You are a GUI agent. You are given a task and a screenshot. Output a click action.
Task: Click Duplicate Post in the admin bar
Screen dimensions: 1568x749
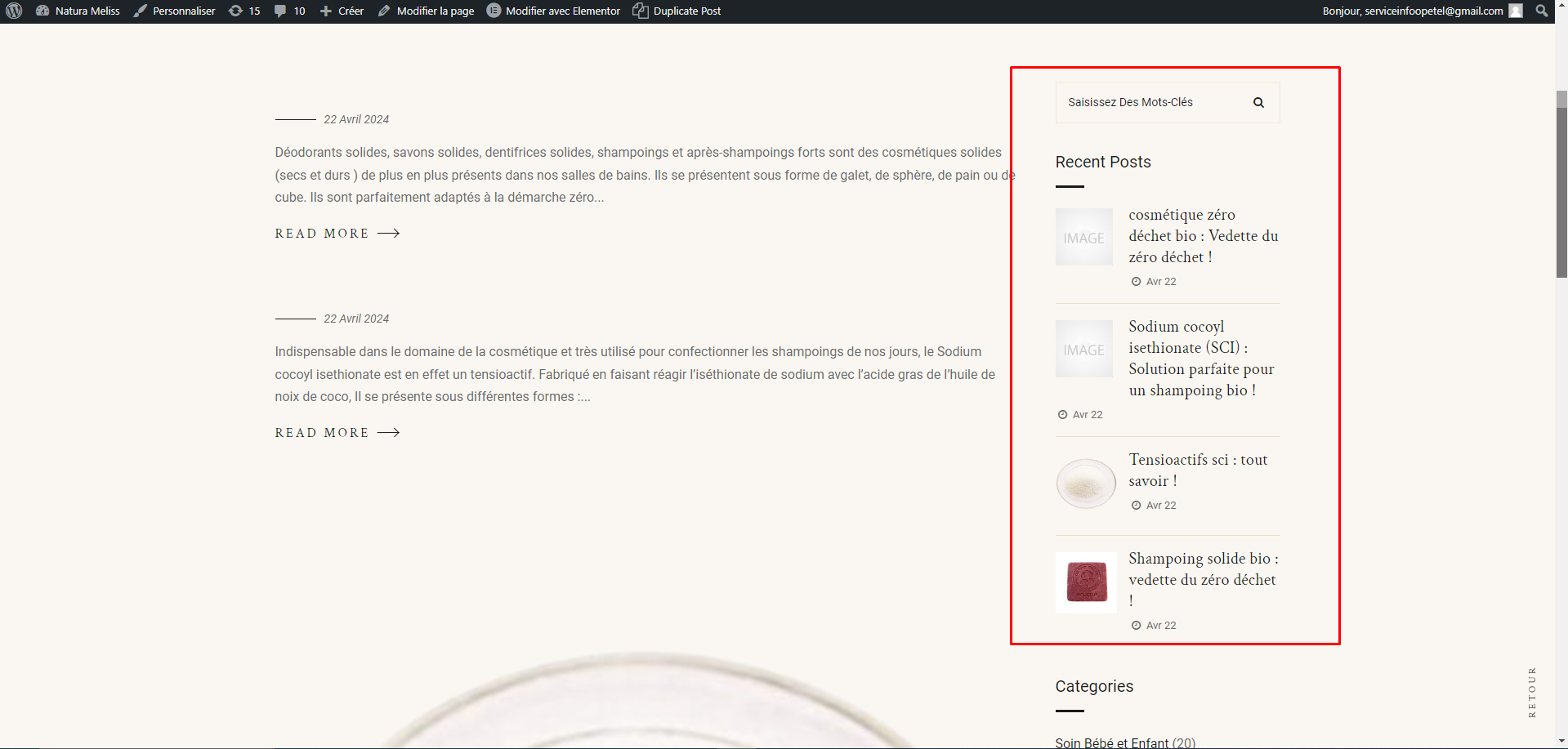[x=677, y=11]
